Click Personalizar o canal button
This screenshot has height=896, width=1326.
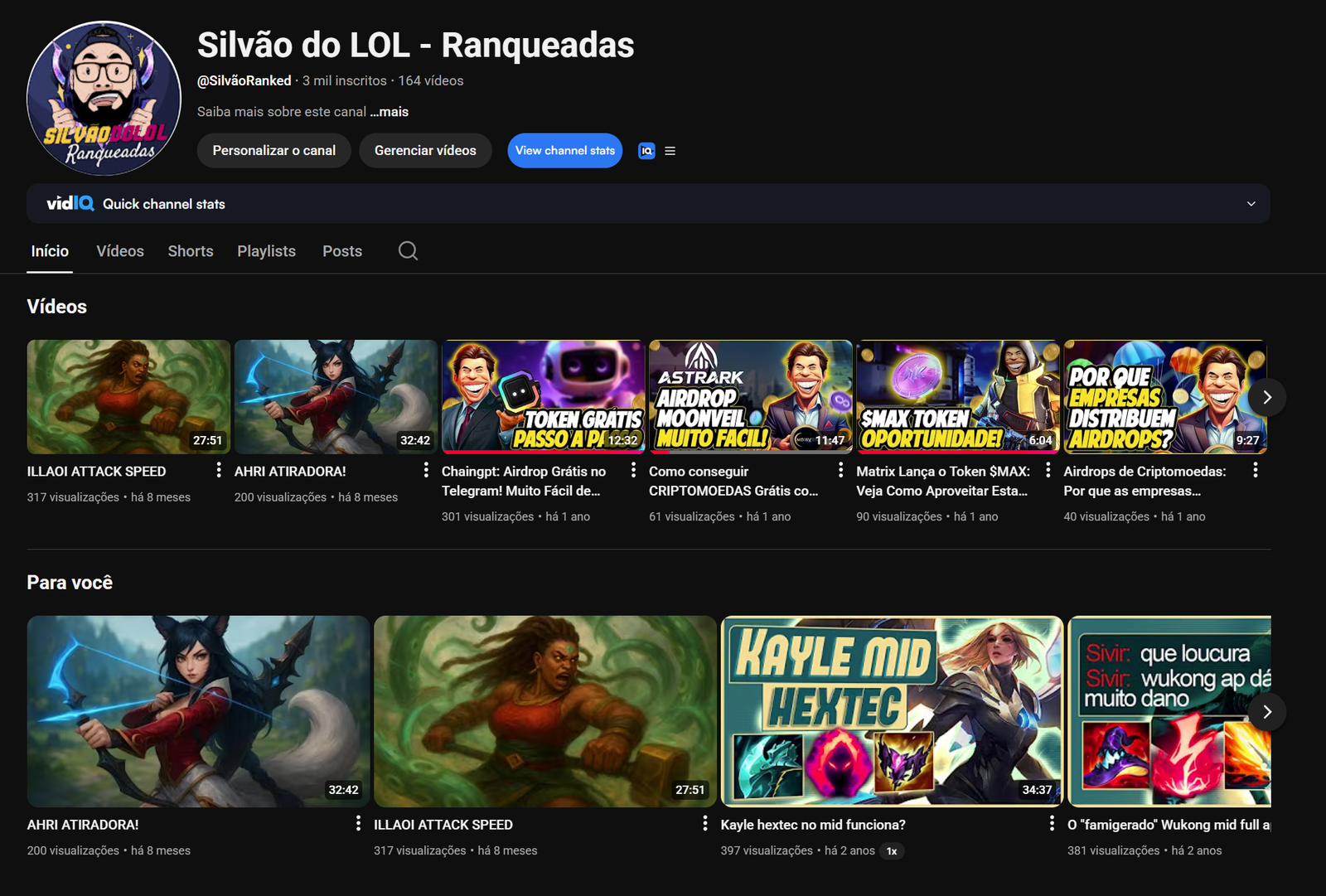(x=274, y=151)
